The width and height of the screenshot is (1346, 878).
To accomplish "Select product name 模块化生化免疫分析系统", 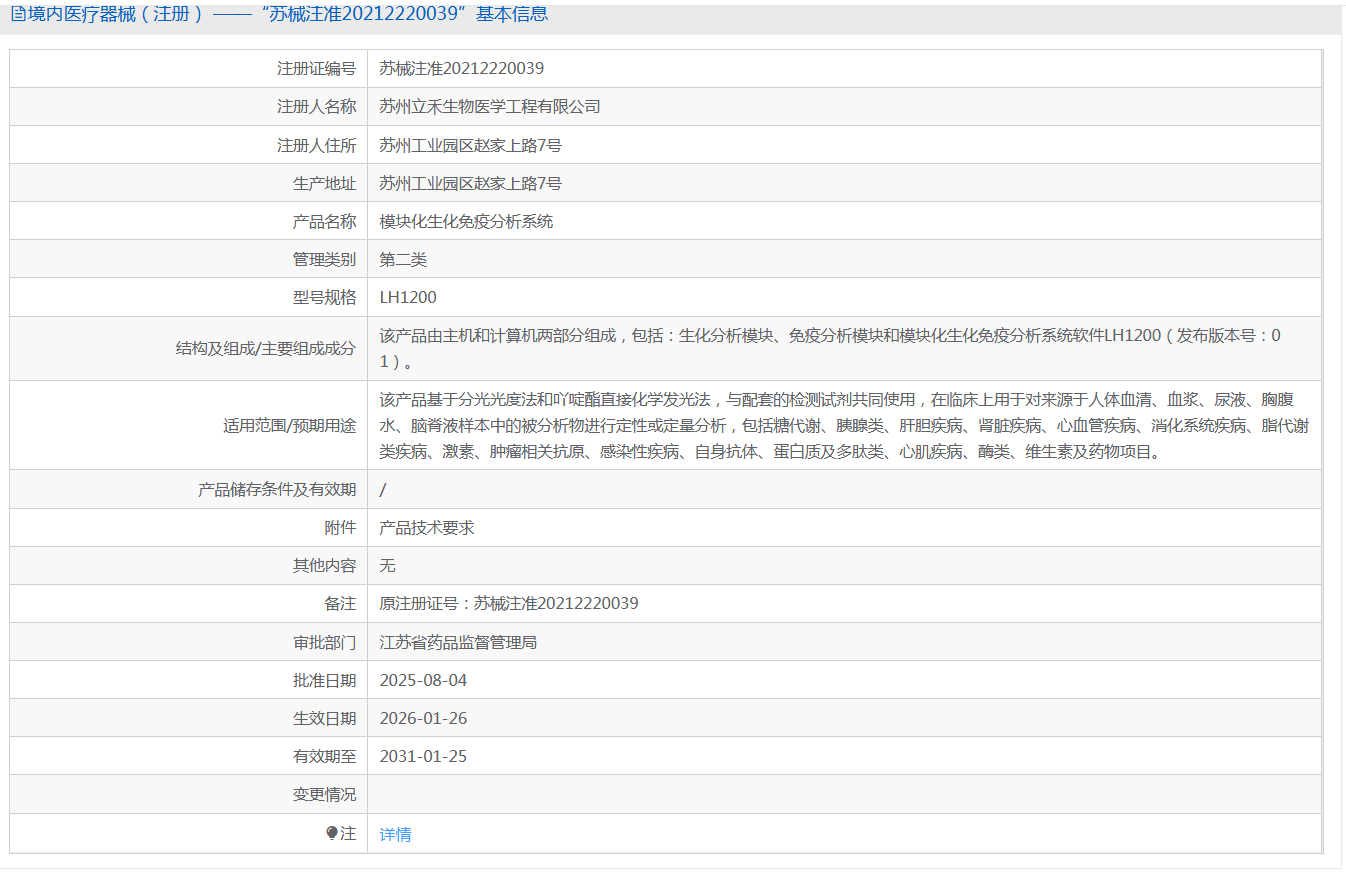I will 466,221.
